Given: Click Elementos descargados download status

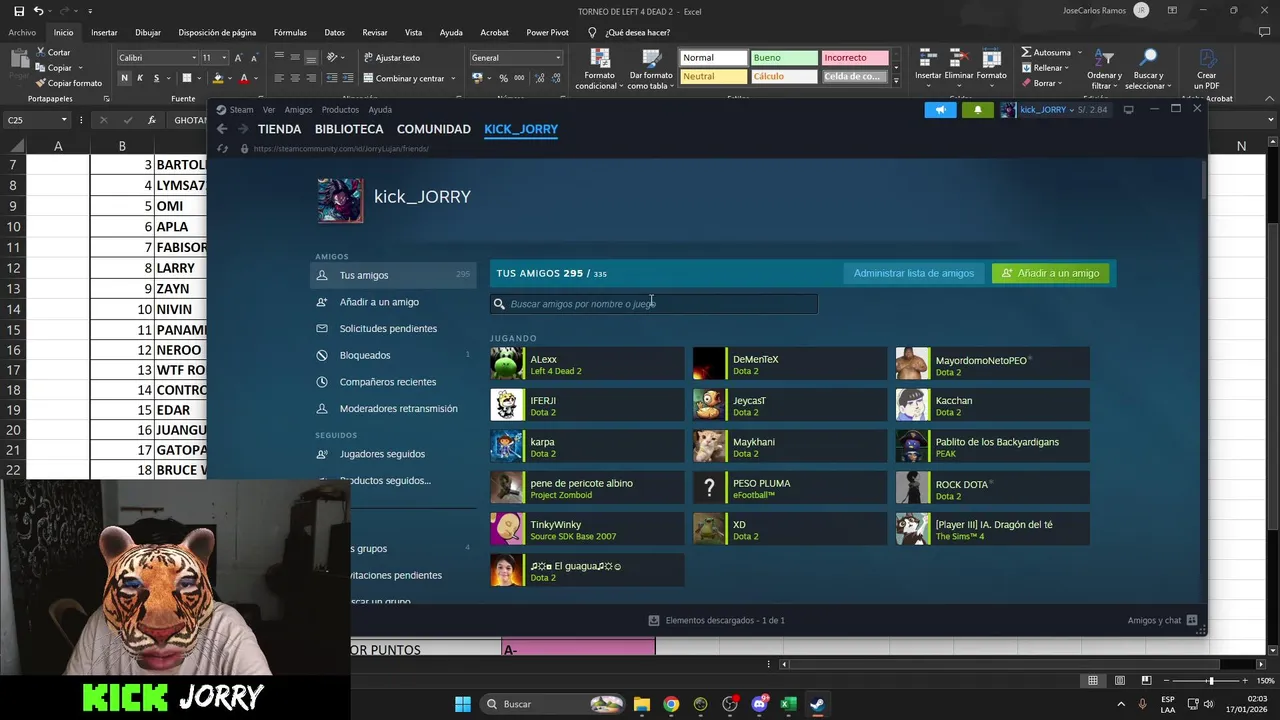Looking at the screenshot, I should (x=717, y=620).
